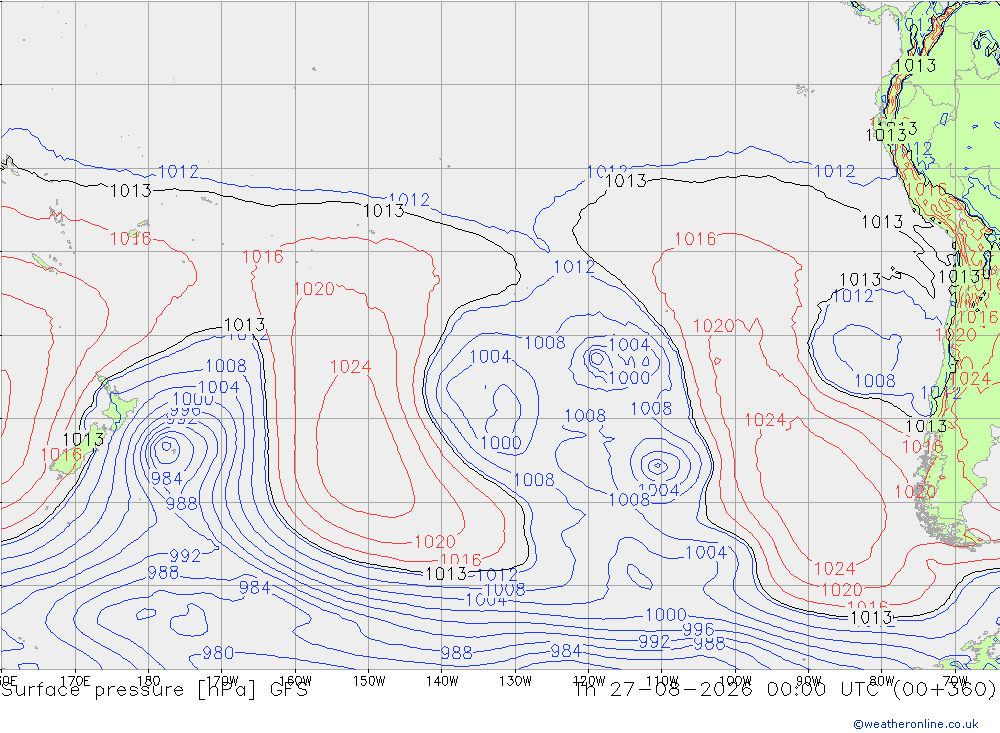The width and height of the screenshot is (1000, 733).
Task: Click the red 1024 label near 100W
Action: (765, 420)
